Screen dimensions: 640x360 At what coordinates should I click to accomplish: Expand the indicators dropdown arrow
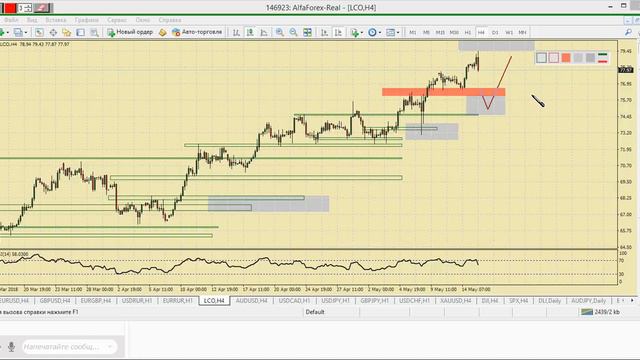pyautogui.click(x=362, y=32)
